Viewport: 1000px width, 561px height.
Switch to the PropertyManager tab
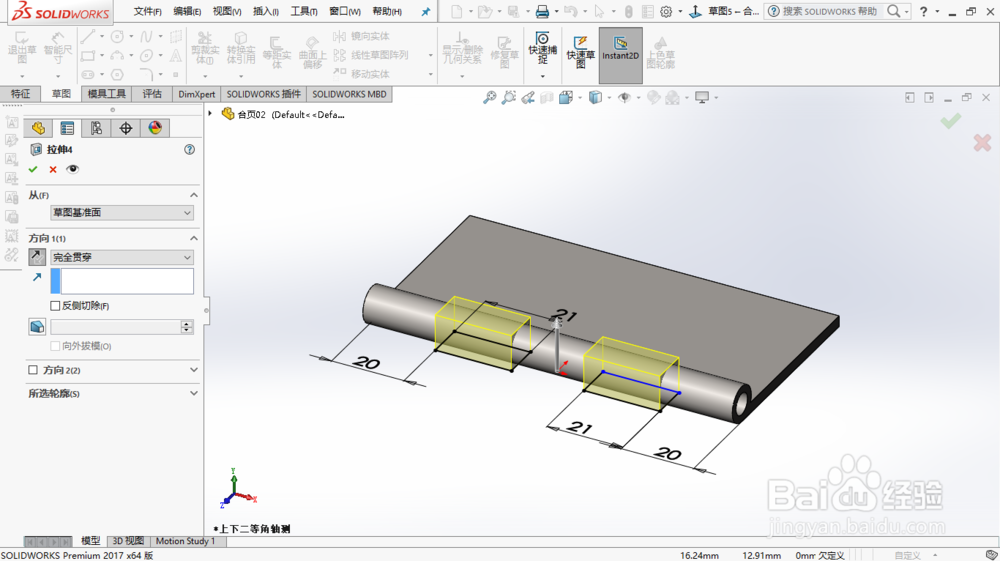pyautogui.click(x=67, y=128)
